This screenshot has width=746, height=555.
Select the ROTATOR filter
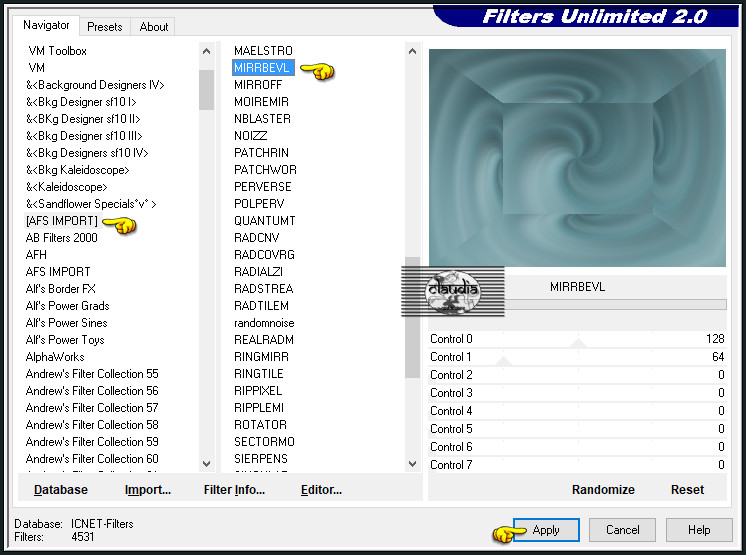[x=260, y=425]
